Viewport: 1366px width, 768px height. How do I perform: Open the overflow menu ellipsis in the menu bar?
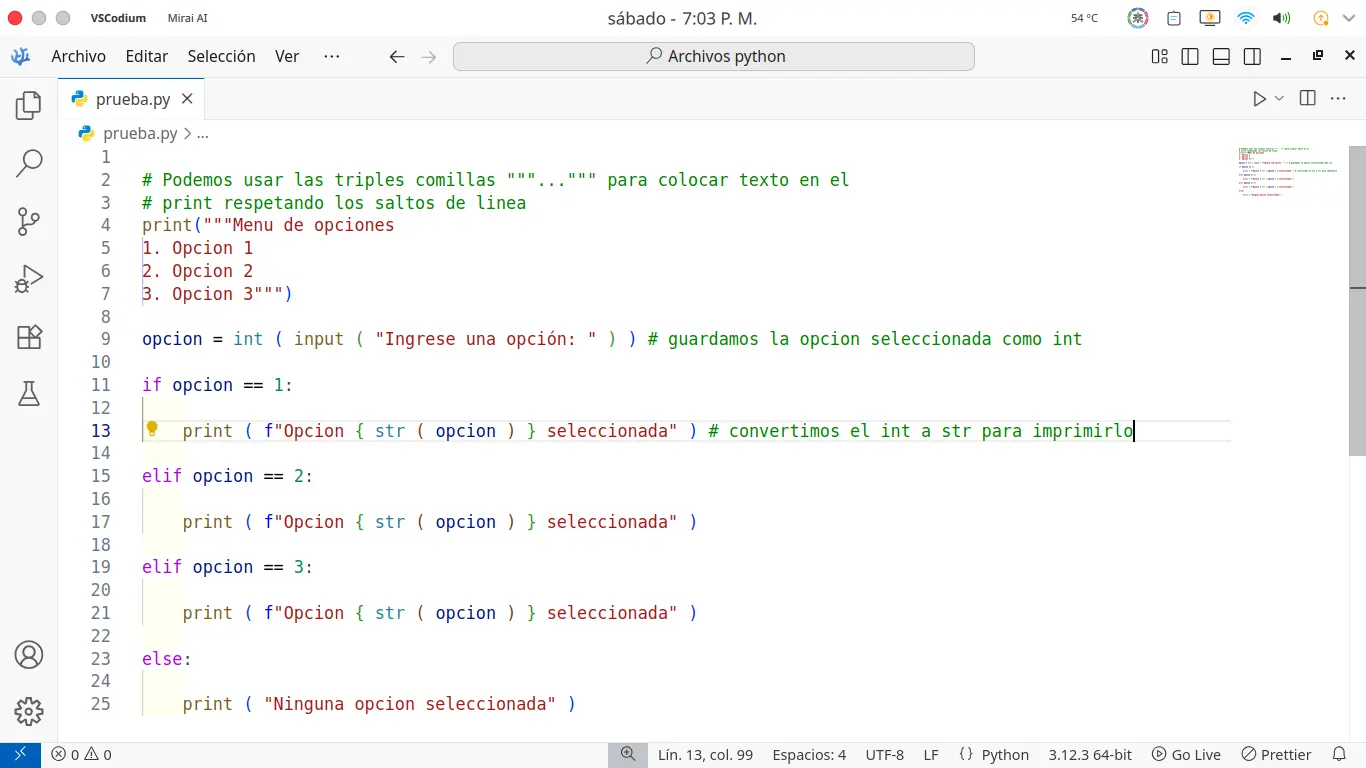coord(332,56)
